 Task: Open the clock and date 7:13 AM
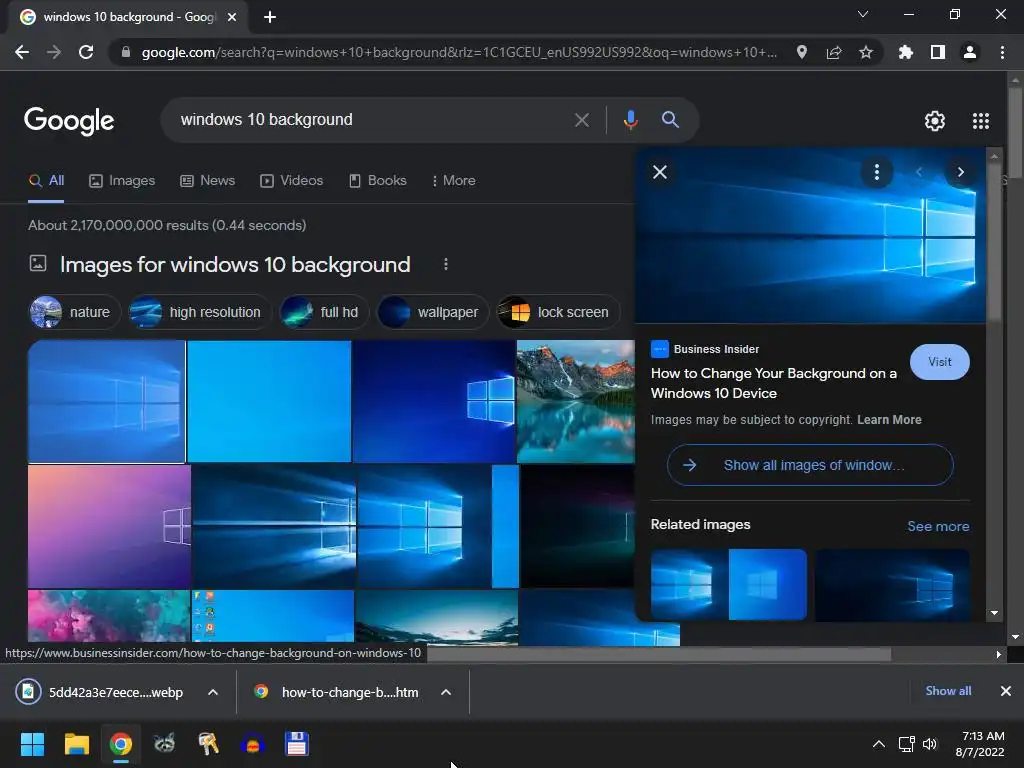980,744
